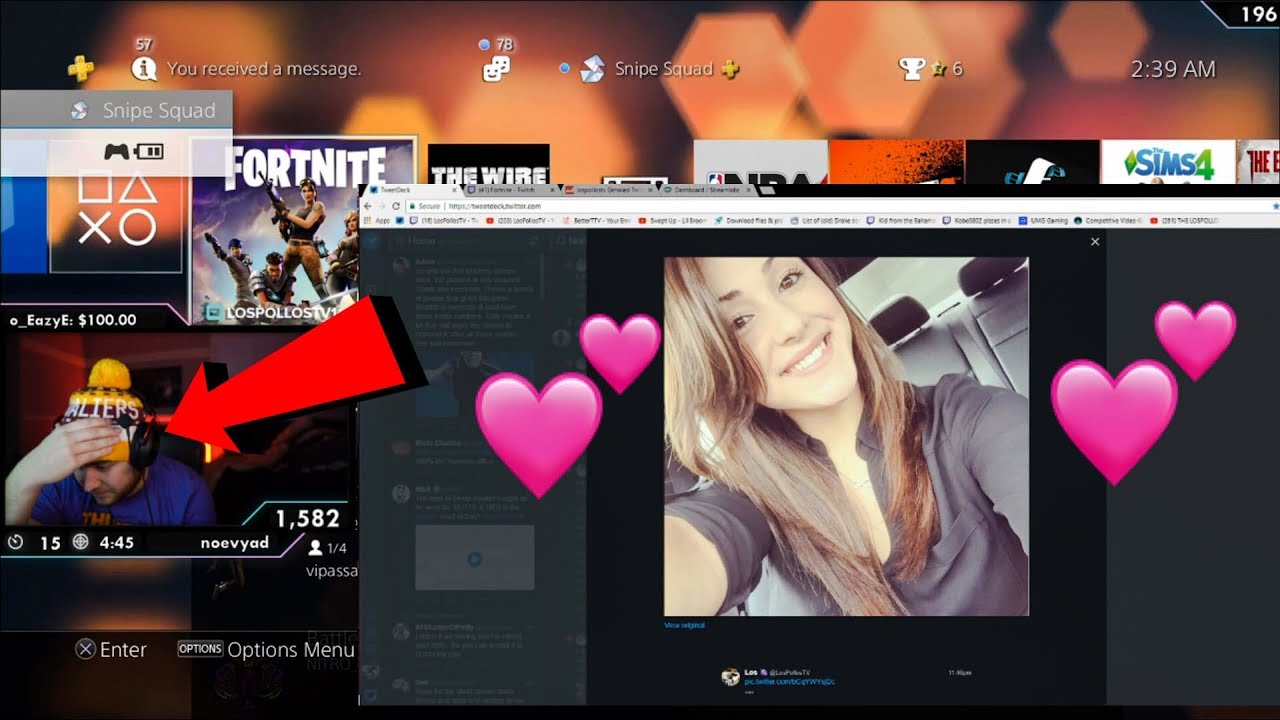Read the 'You received a message' notification

click(x=264, y=69)
